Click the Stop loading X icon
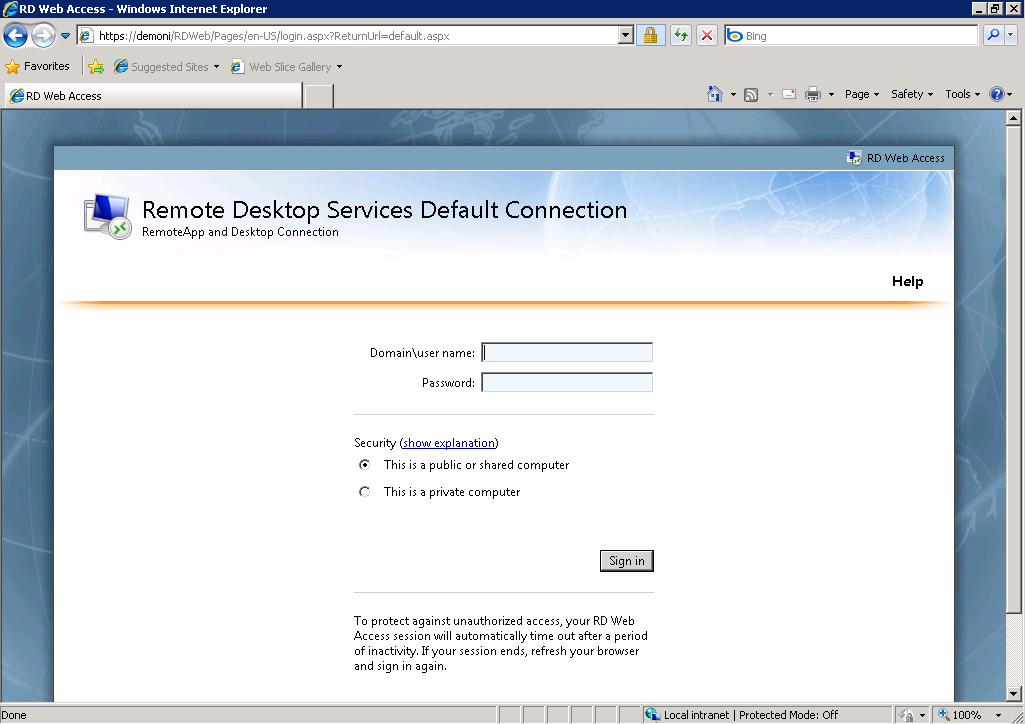 [707, 35]
